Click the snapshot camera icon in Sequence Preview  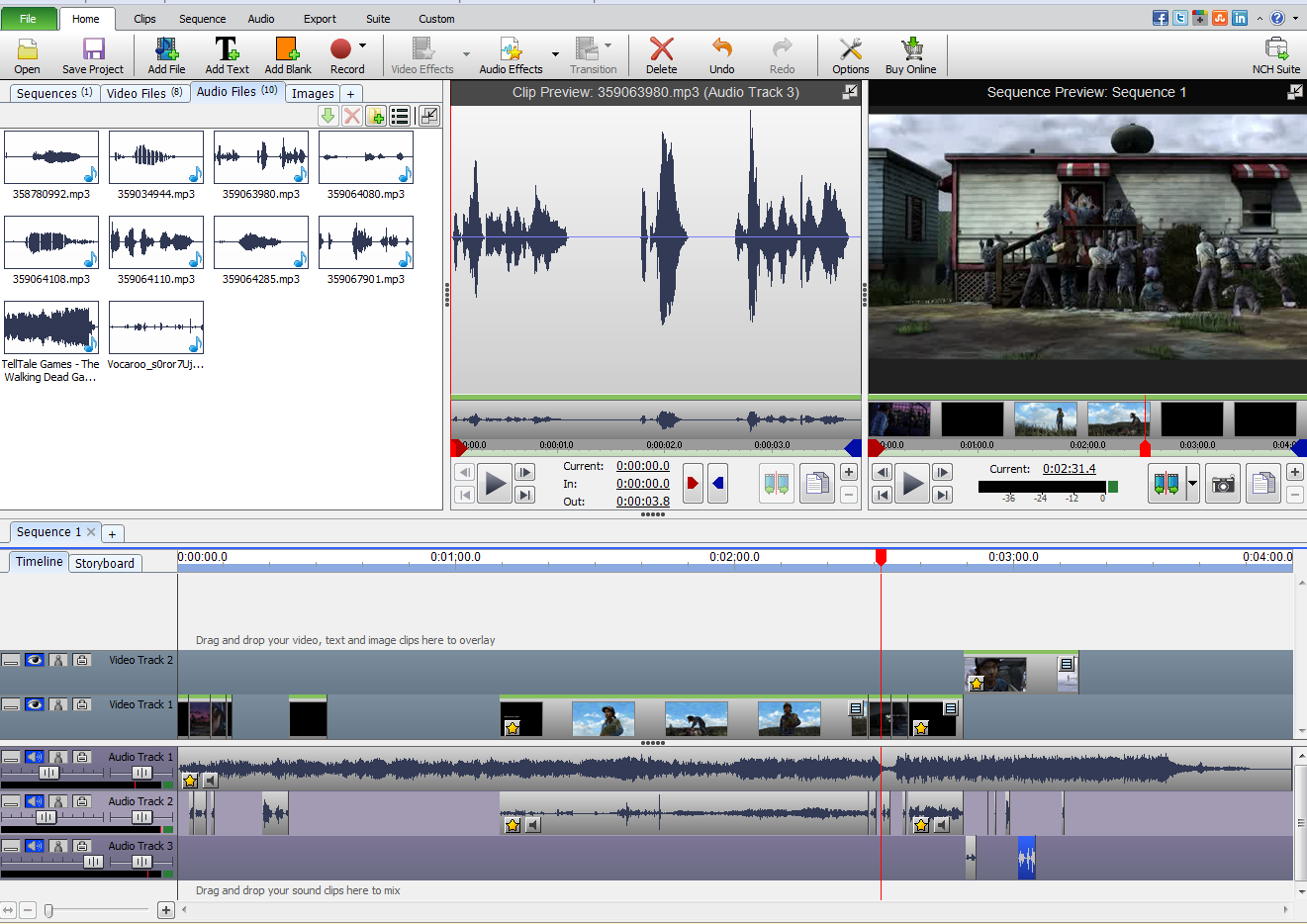point(1224,484)
